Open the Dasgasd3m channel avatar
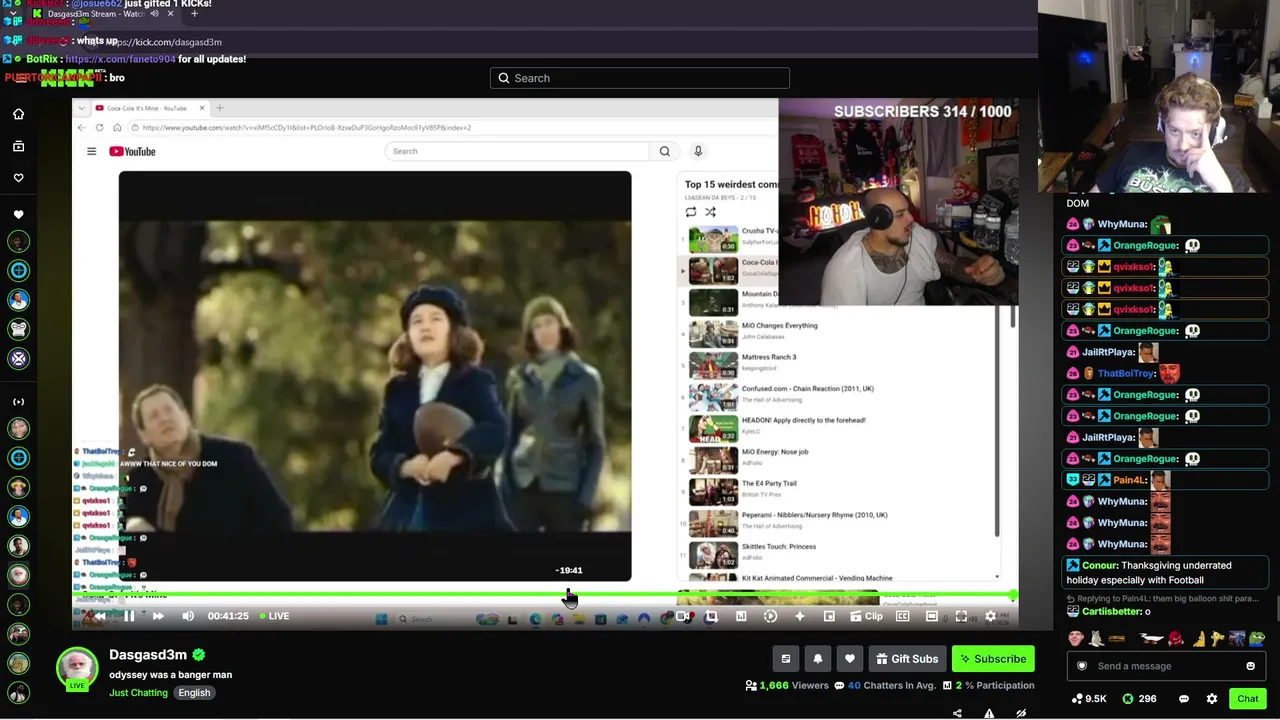 [x=77, y=670]
